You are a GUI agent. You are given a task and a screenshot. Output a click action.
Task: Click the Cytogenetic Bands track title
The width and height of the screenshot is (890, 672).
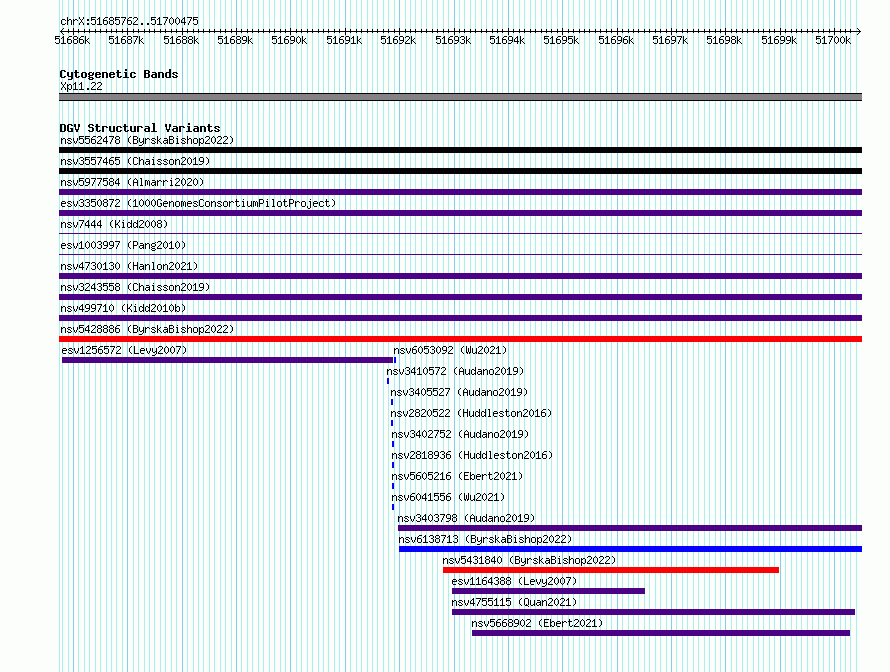pyautogui.click(x=119, y=74)
